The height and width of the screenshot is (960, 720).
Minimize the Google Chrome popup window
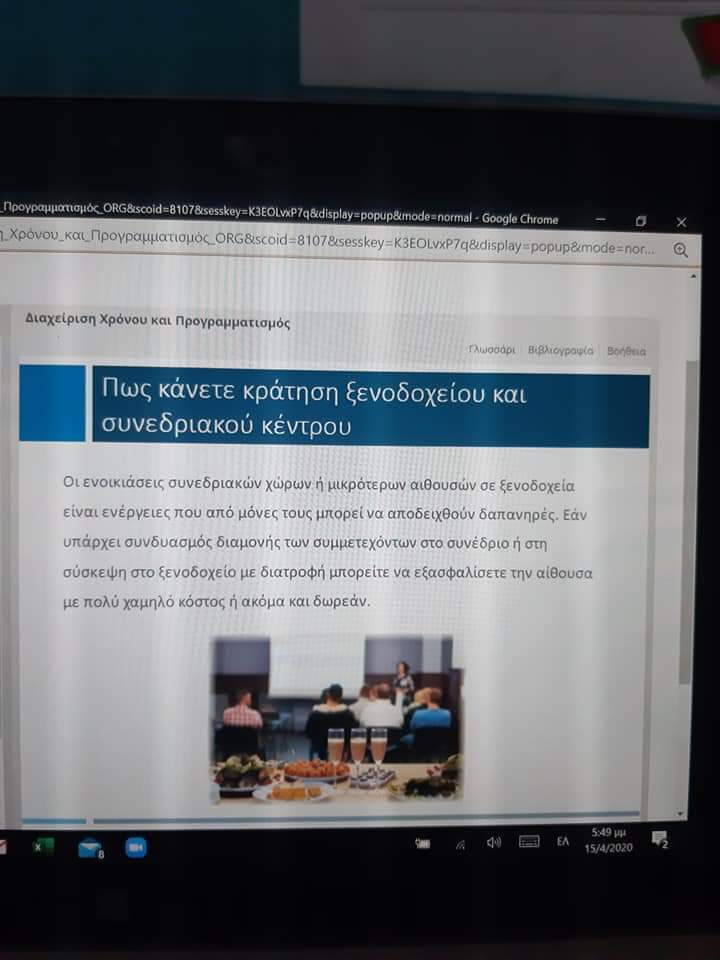pyautogui.click(x=601, y=219)
